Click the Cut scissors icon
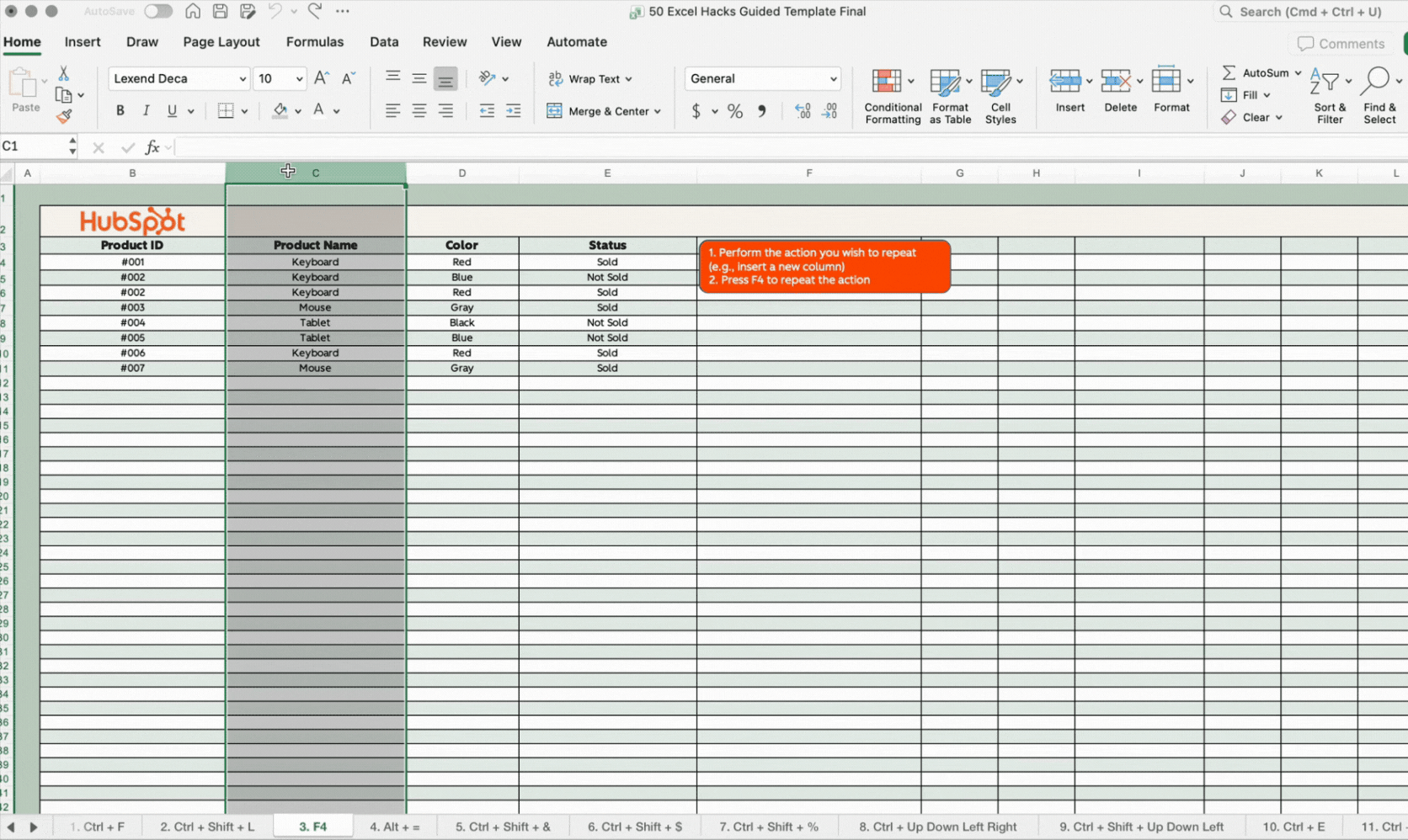Image resolution: width=1408 pixels, height=840 pixels. pos(64,74)
